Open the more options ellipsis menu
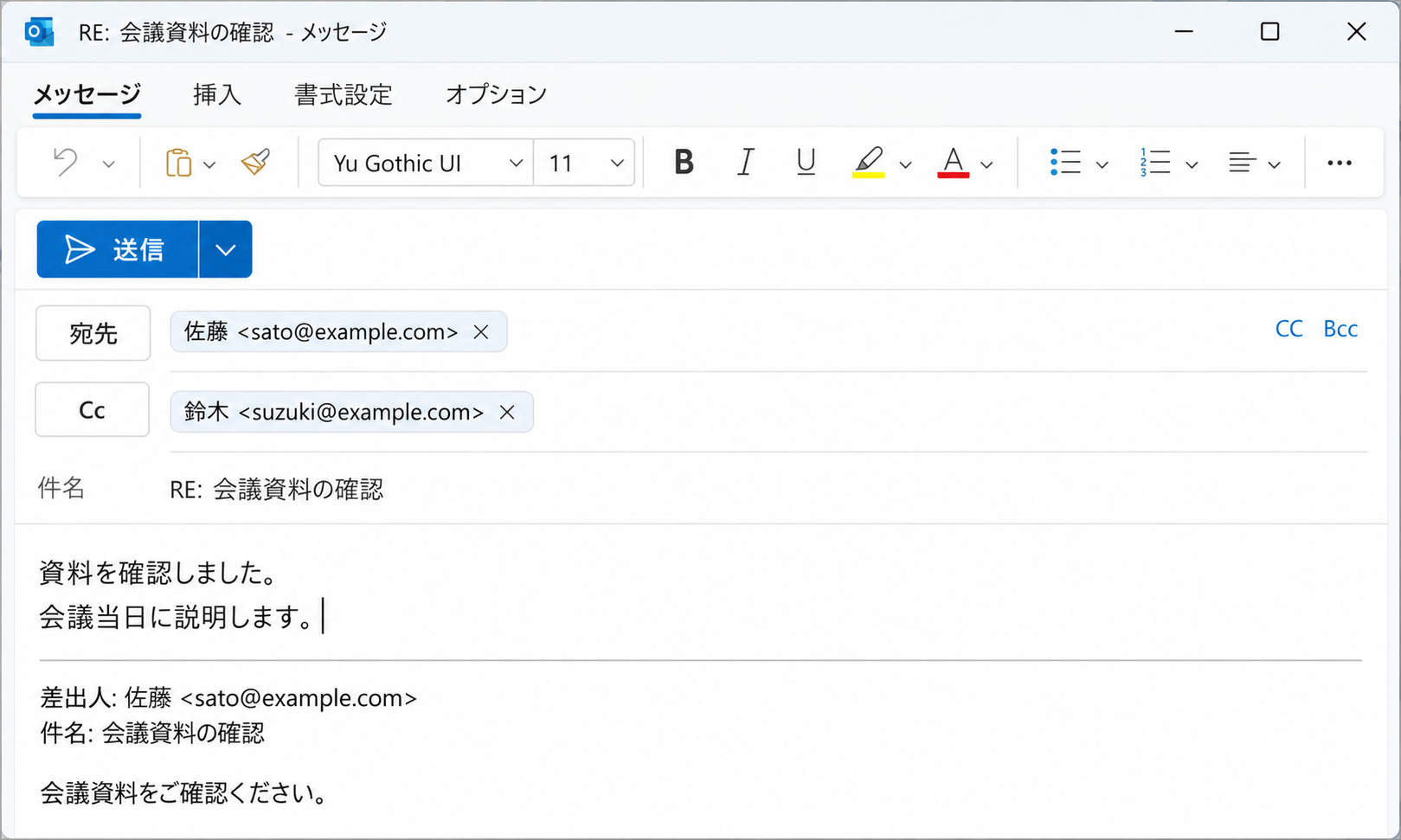 pyautogui.click(x=1340, y=163)
